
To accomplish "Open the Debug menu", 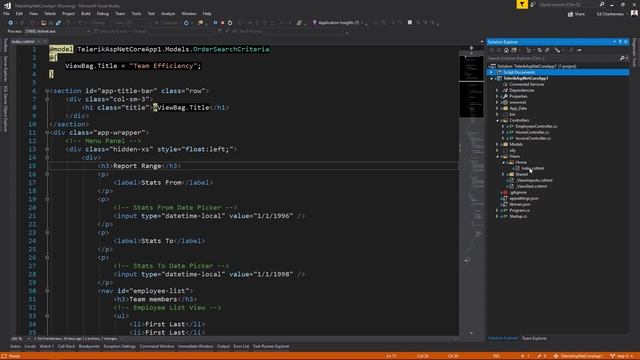I will coord(102,13).
